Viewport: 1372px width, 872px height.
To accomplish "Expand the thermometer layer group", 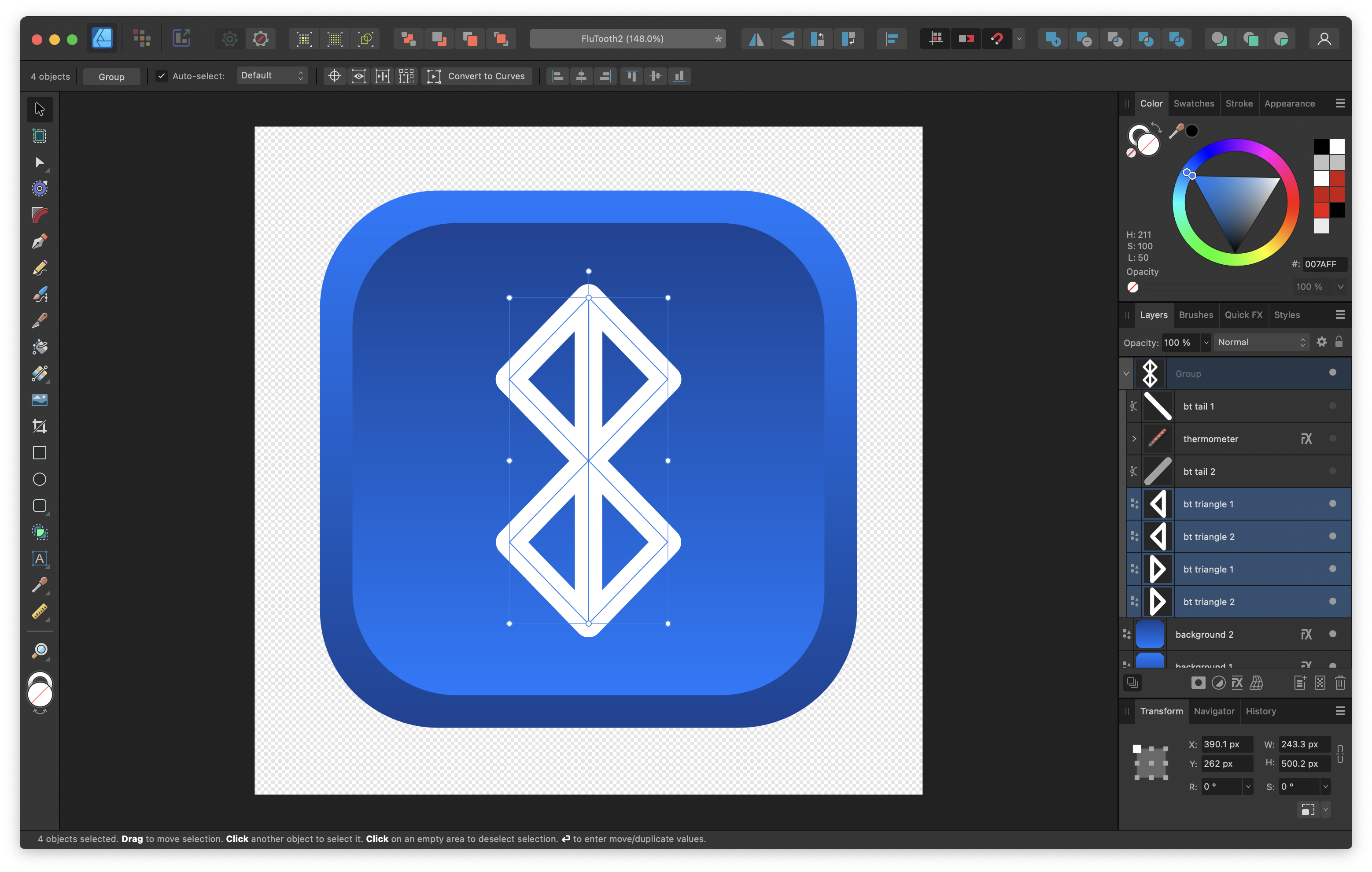I will pos(1134,438).
